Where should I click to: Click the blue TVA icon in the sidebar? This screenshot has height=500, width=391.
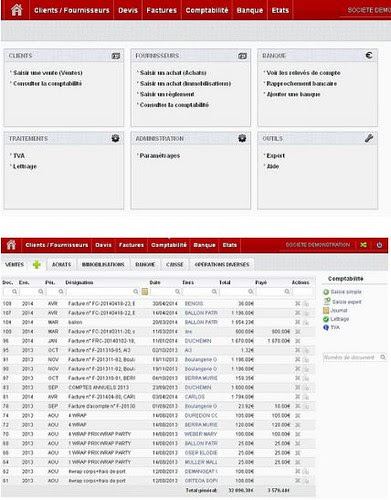tap(326, 327)
